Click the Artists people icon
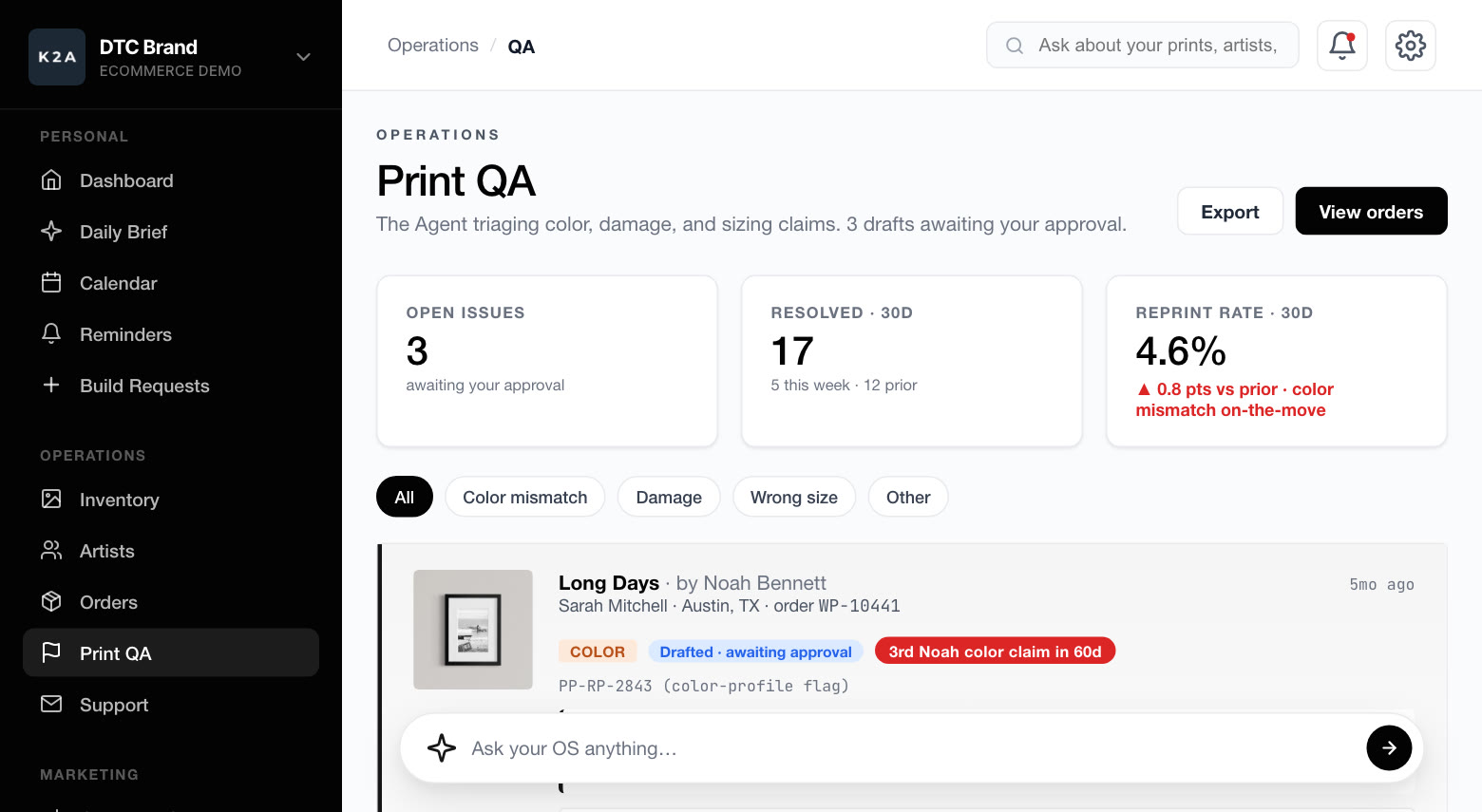1482x812 pixels. click(x=51, y=551)
